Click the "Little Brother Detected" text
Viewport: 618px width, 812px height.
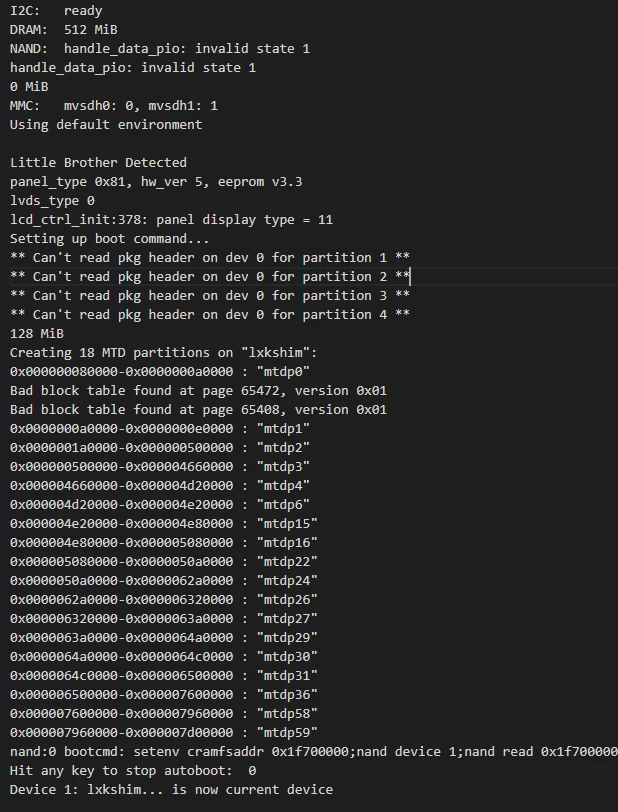point(98,163)
